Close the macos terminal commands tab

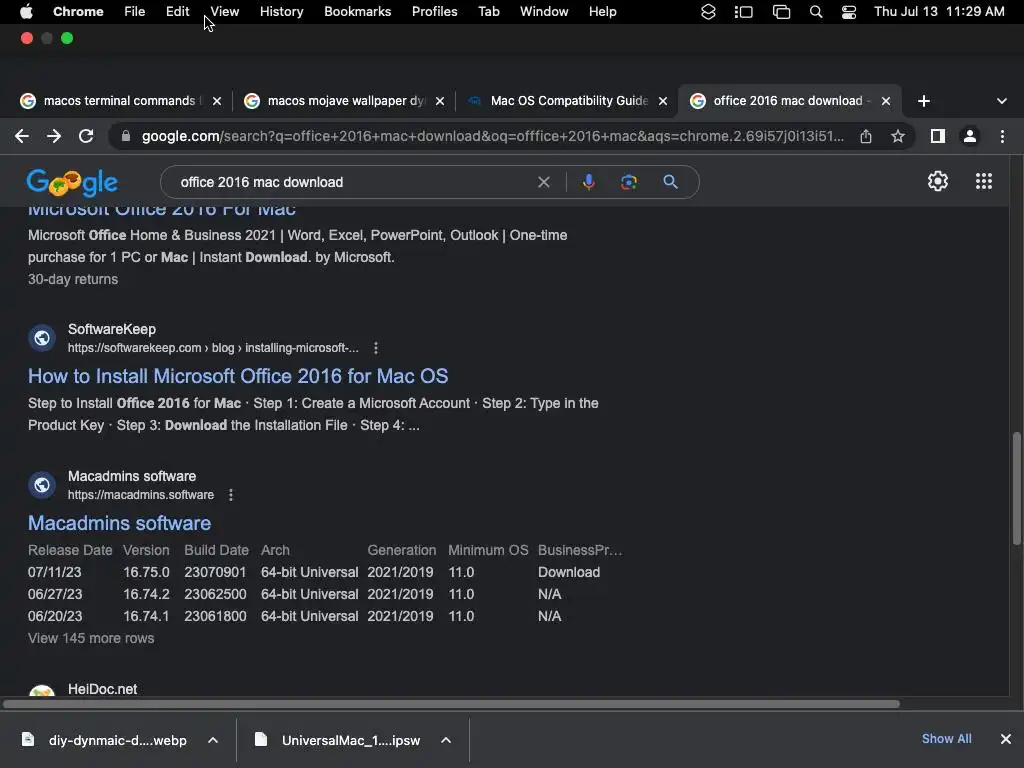point(217,101)
